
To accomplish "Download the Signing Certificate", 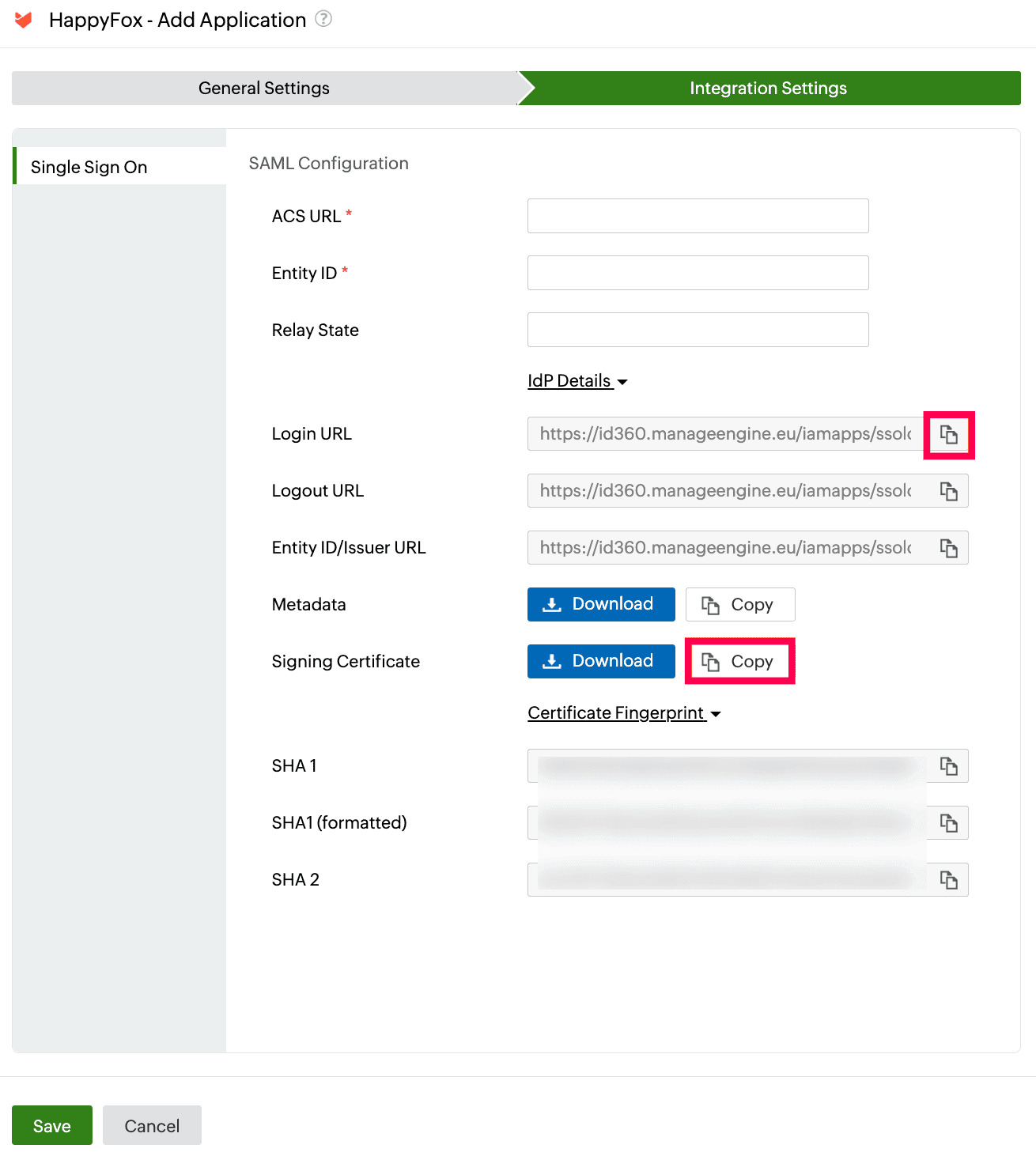I will (x=601, y=661).
